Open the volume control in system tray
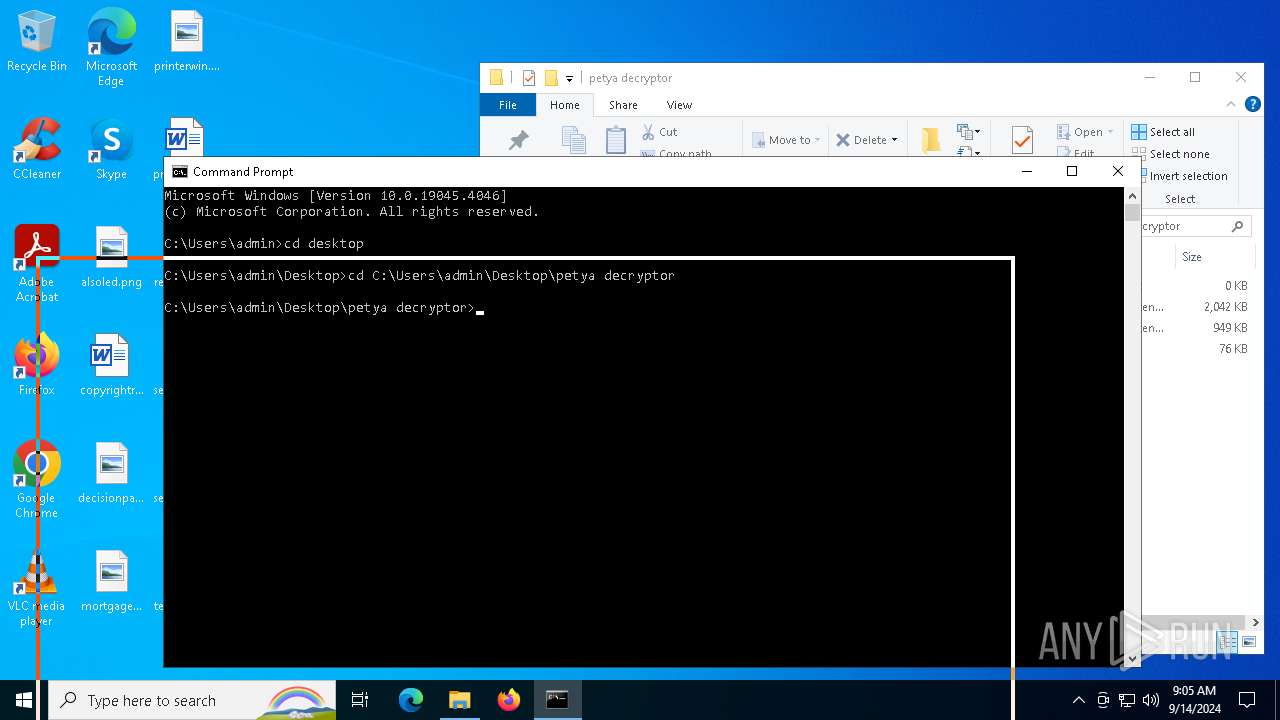This screenshot has height=720, width=1280. [1151, 700]
